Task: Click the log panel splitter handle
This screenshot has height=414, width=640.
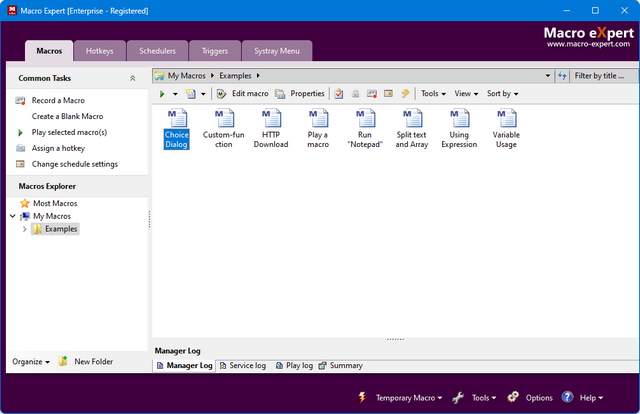Action: pos(395,339)
